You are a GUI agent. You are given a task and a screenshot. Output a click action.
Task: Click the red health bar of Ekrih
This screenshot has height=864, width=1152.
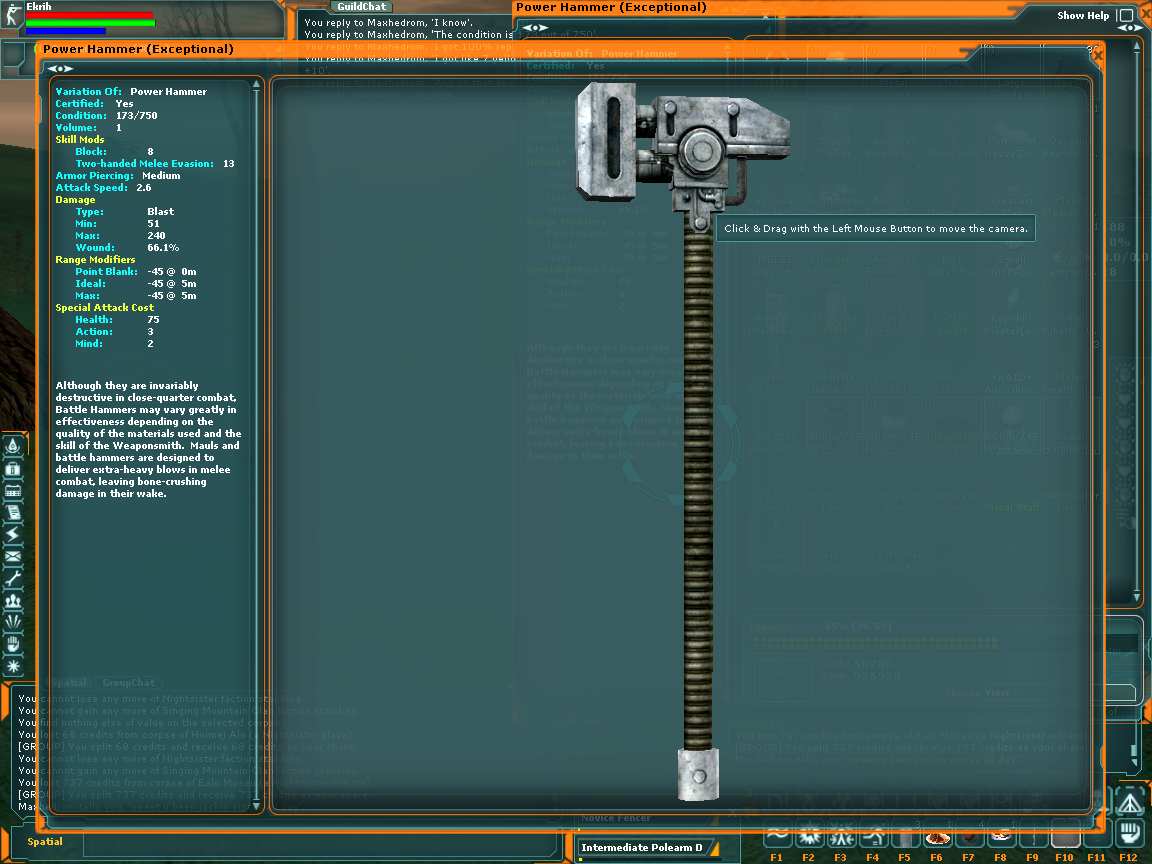click(90, 15)
